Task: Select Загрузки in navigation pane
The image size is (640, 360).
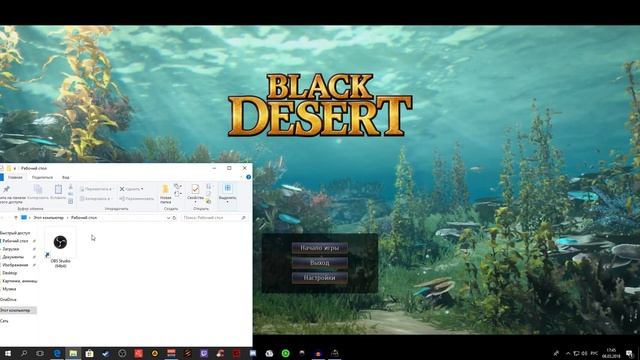Action: pos(11,249)
